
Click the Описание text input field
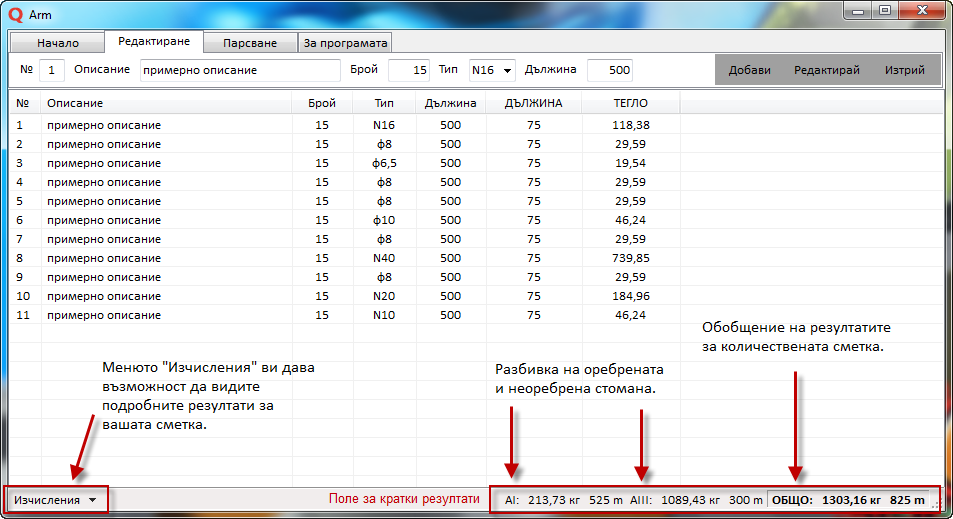[x=240, y=70]
